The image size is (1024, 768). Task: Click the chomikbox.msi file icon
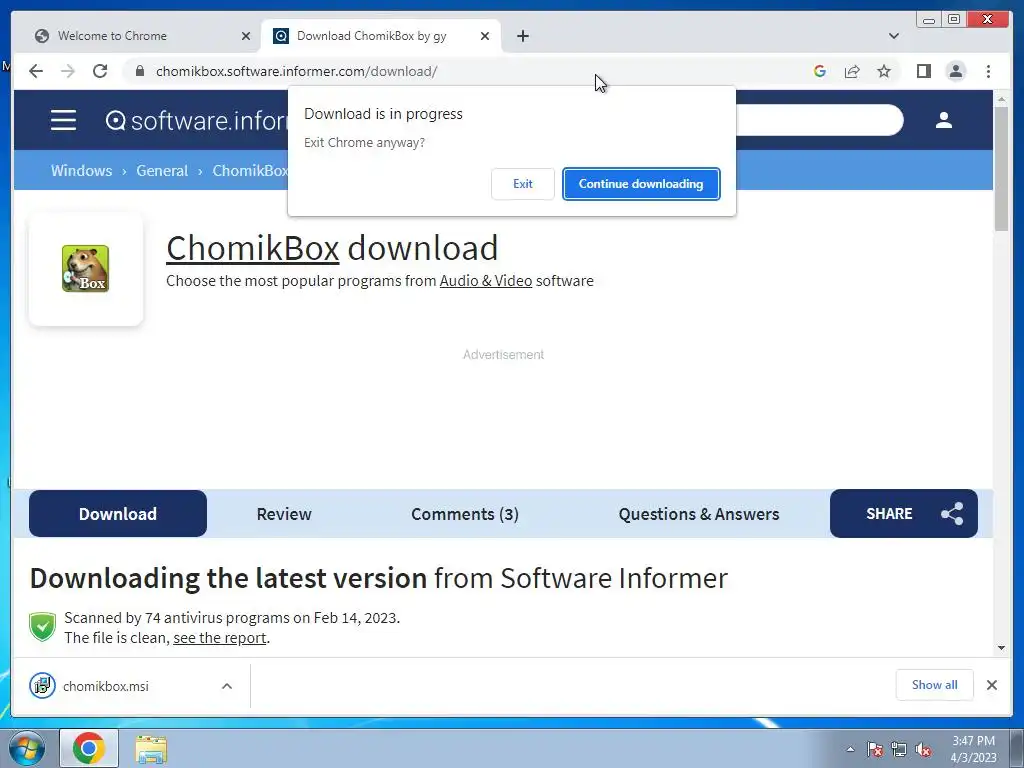(x=42, y=686)
